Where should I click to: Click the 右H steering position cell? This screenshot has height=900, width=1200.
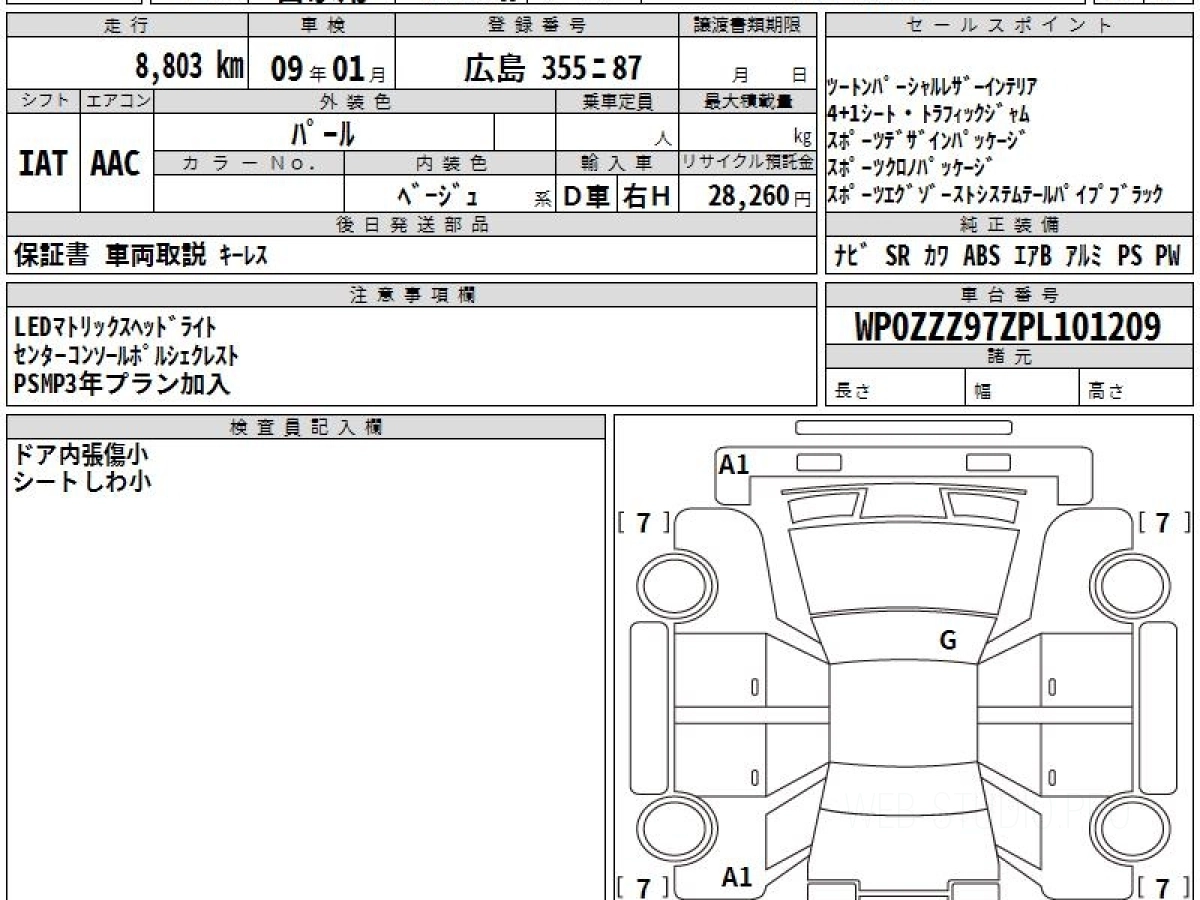tap(647, 196)
